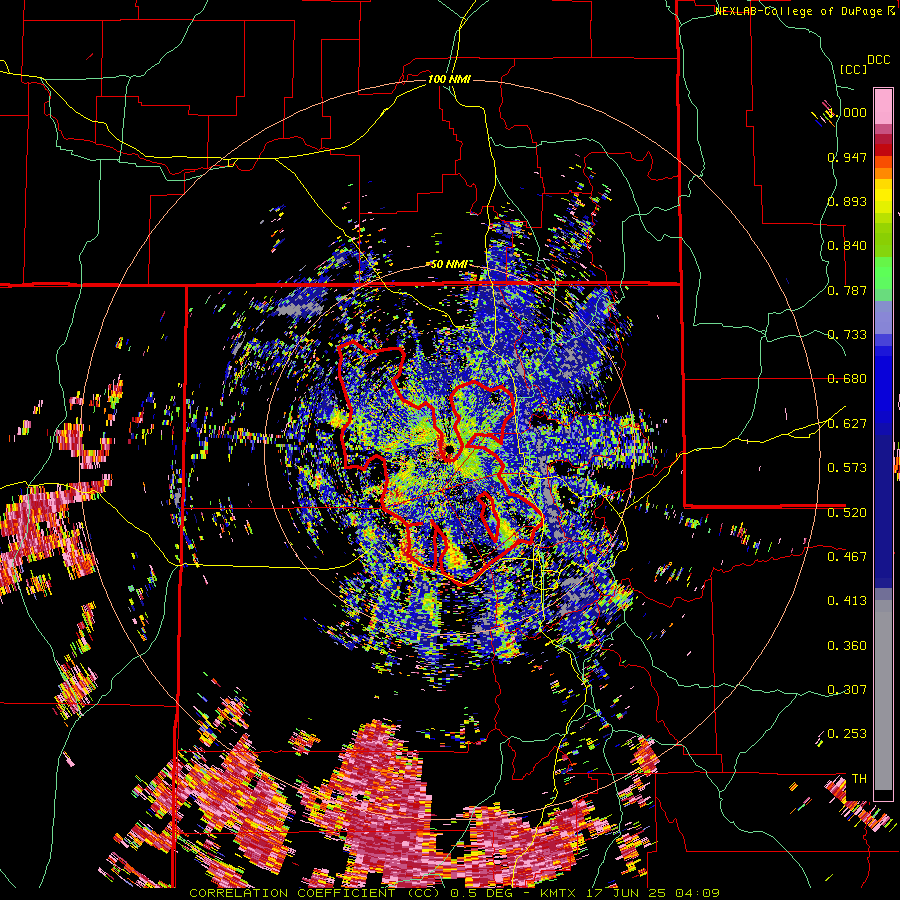The height and width of the screenshot is (900, 900).
Task: Select the 0.840 legend value
Action: click(x=847, y=246)
